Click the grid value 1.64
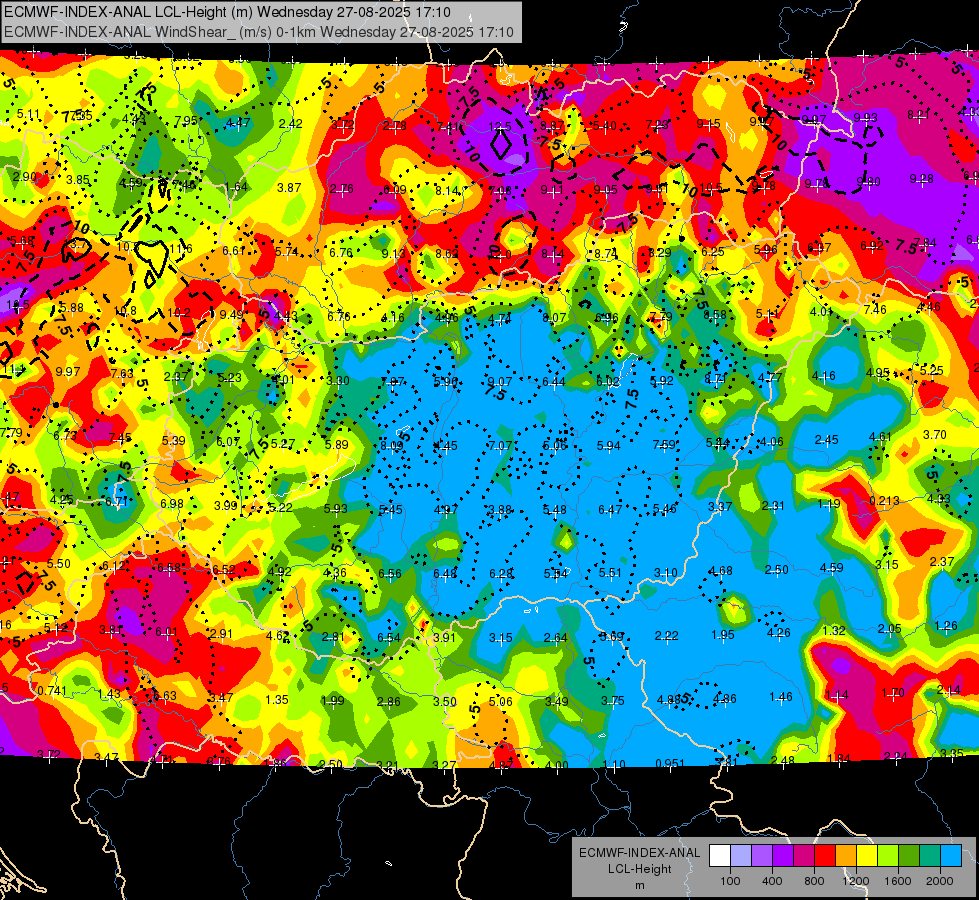This screenshot has width=979, height=900. click(x=236, y=187)
